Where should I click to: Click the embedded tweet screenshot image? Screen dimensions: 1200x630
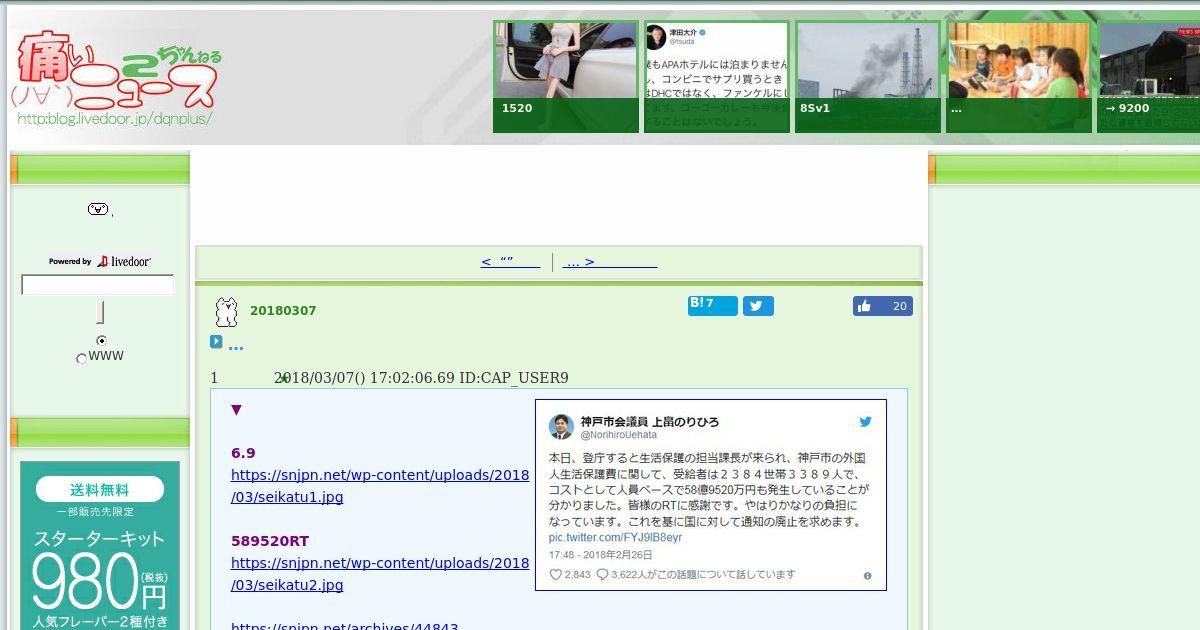point(711,495)
